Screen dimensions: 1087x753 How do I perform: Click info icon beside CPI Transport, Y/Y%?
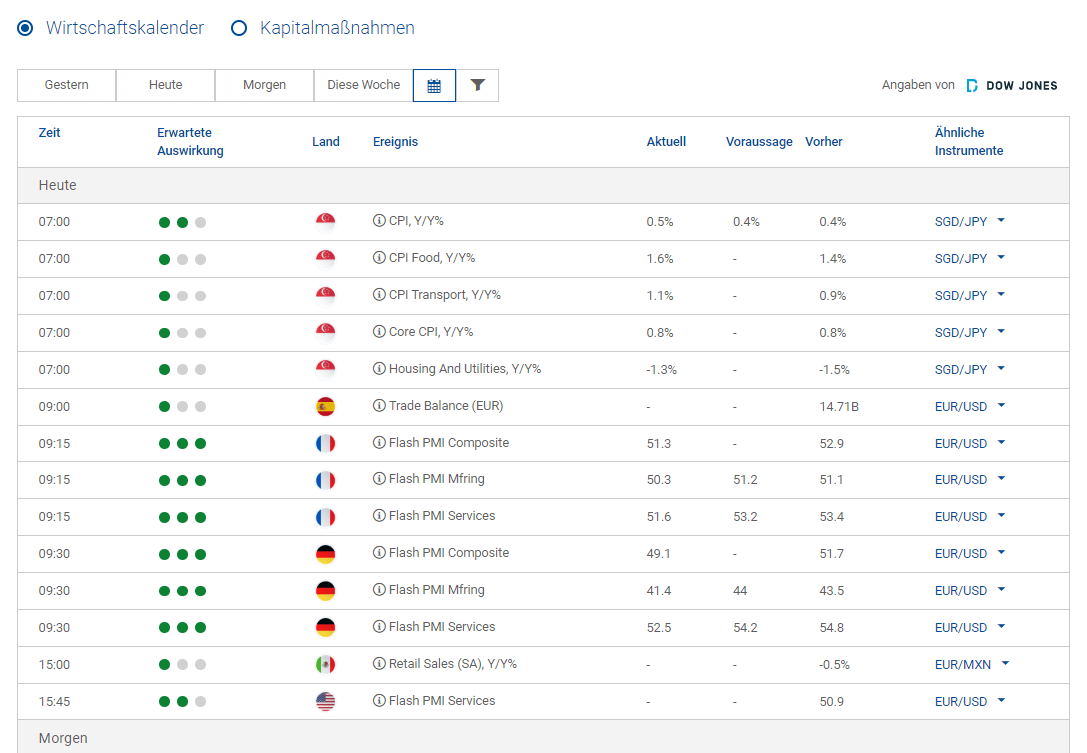[x=379, y=295]
